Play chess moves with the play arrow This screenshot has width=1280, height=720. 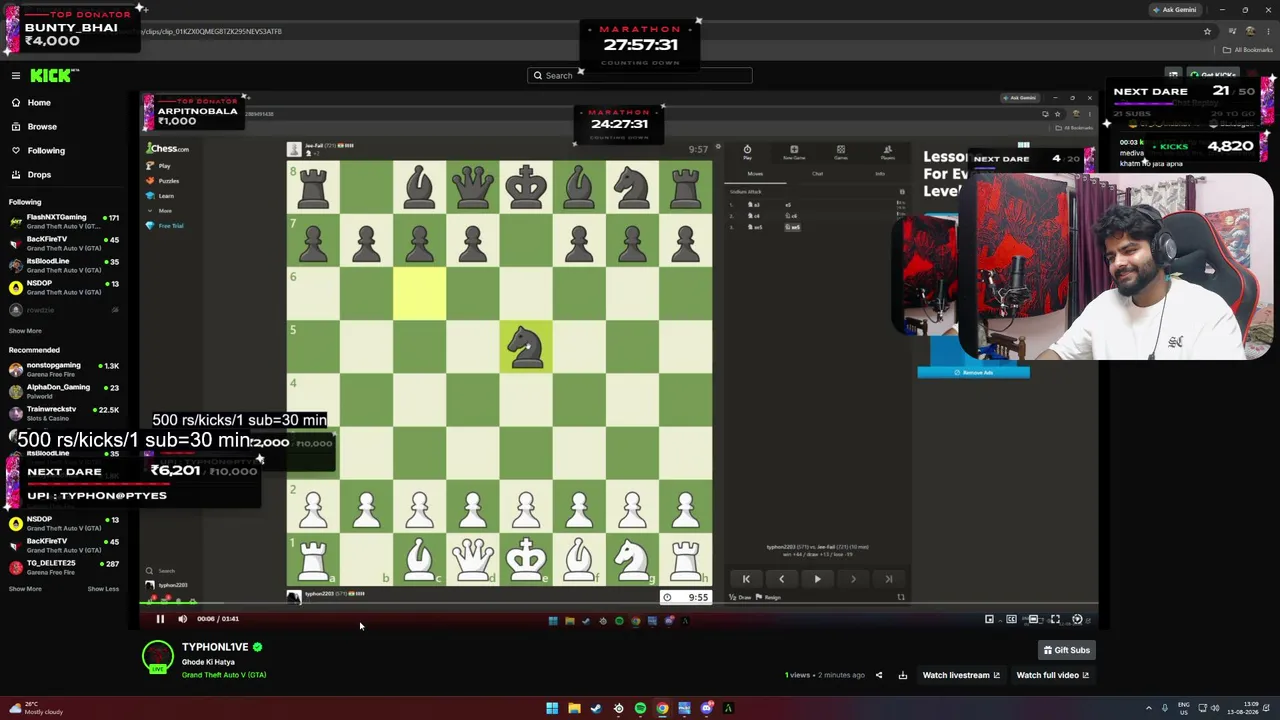[x=817, y=579]
